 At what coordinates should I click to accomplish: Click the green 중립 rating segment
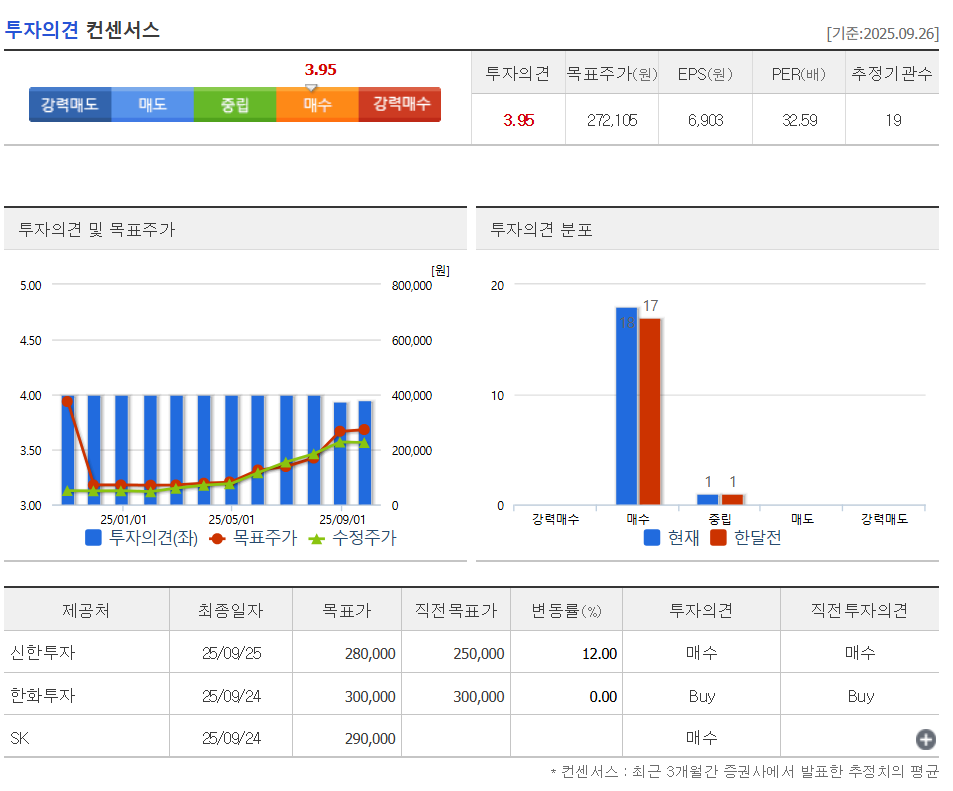point(235,105)
